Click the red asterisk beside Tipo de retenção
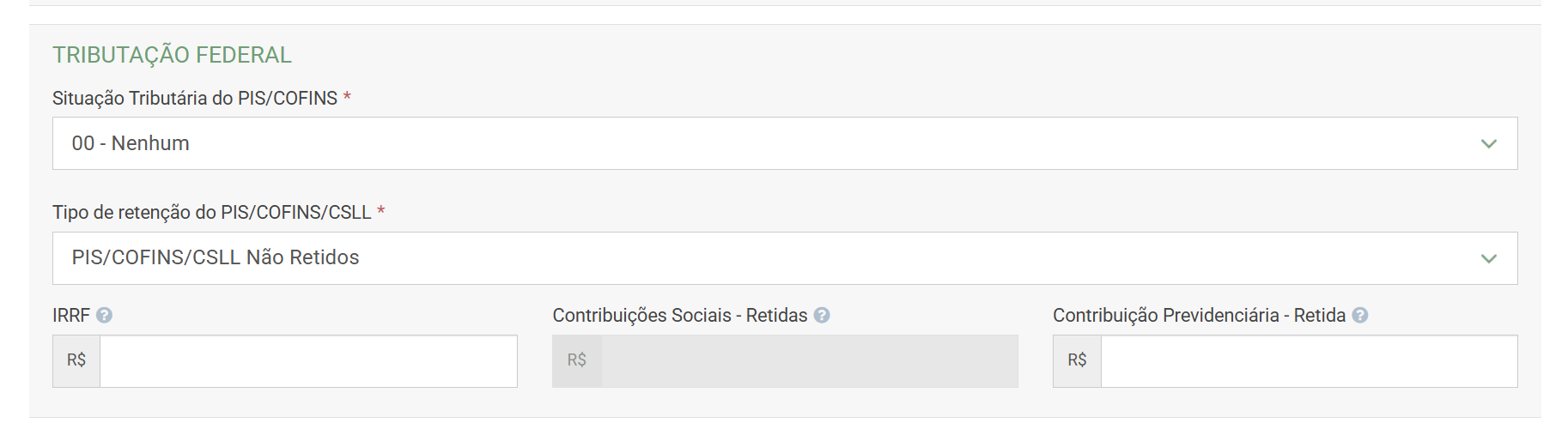Screen dimensions: 1568x429 381,211
